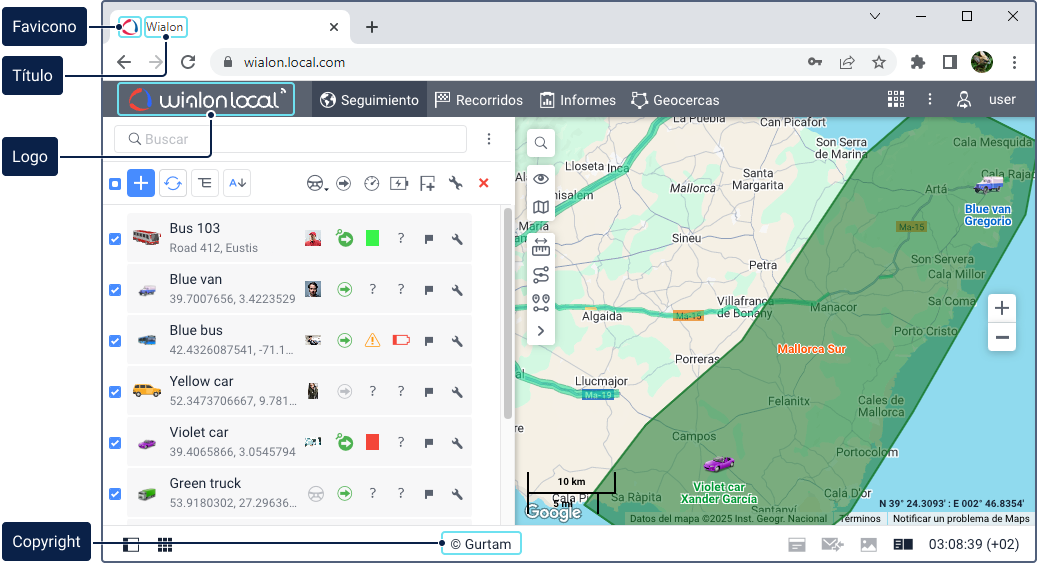Uncheck the Yellow car checkbox
Image resolution: width=1037 pixels, height=563 pixels.
(x=115, y=392)
